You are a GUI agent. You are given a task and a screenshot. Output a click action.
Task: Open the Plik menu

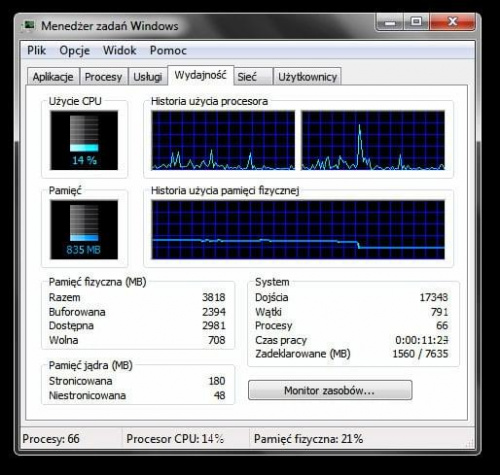(x=36, y=50)
